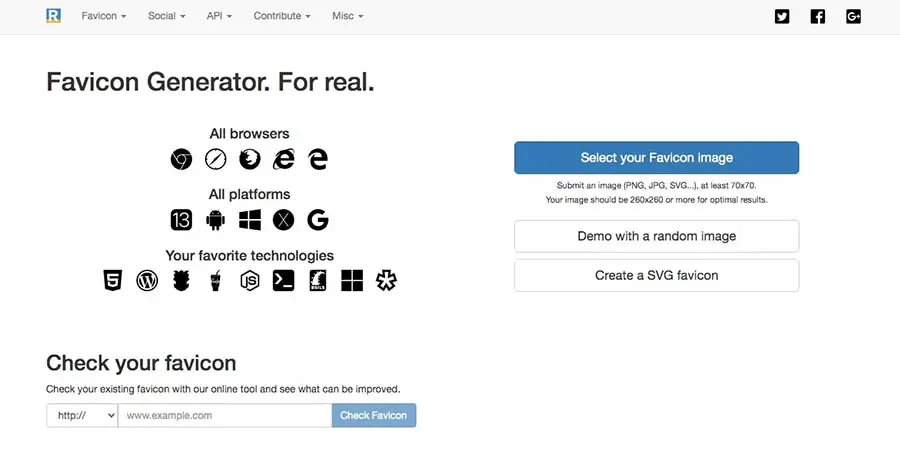Image resolution: width=900 pixels, height=466 pixels.
Task: Click the Safari compass icon
Action: (215, 159)
